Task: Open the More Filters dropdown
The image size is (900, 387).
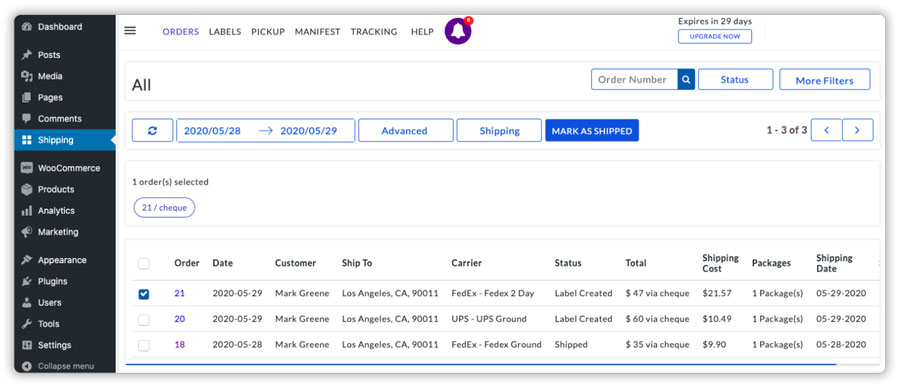Action: pyautogui.click(x=824, y=80)
